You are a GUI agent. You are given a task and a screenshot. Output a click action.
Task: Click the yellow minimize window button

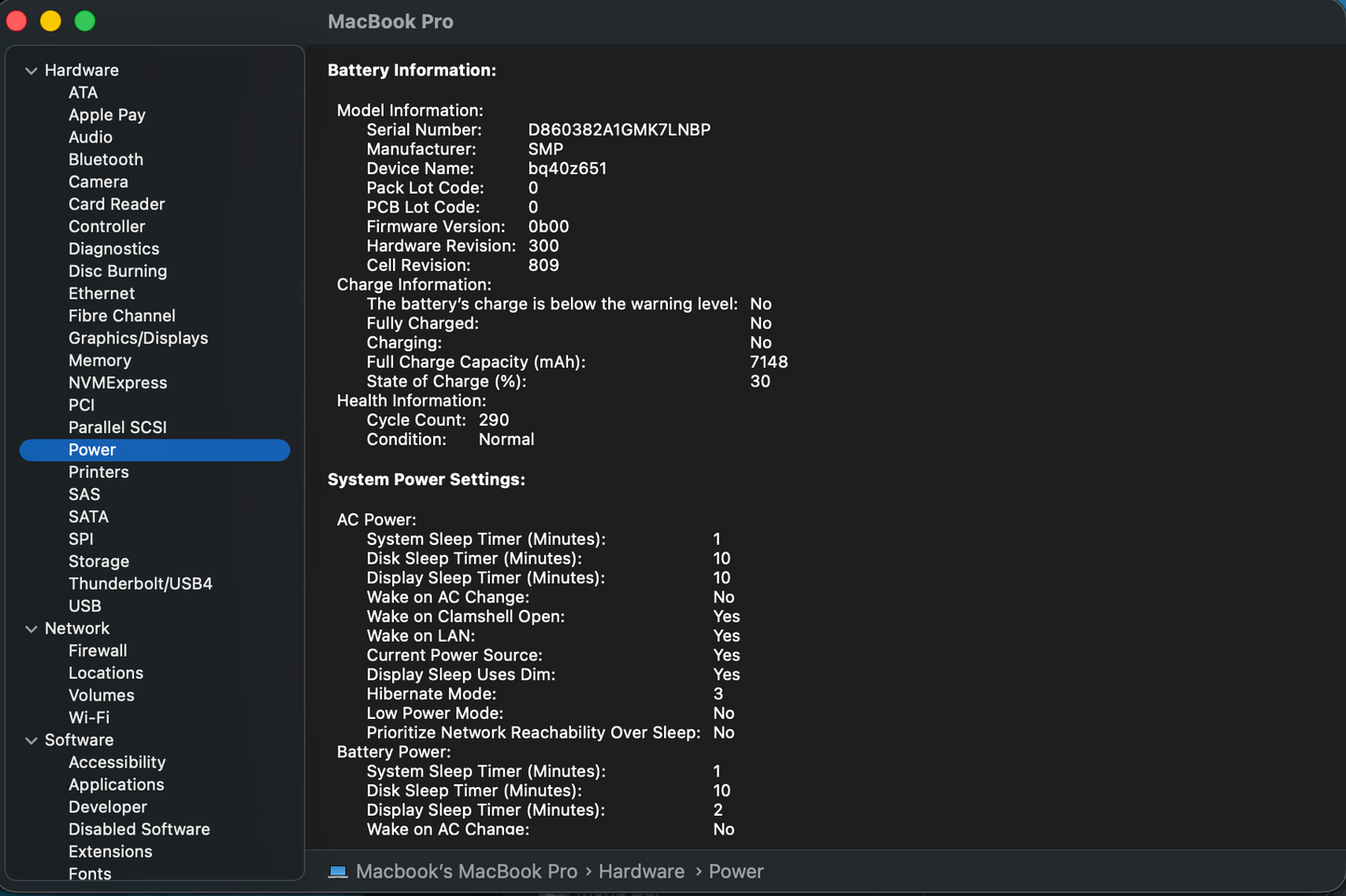50,20
